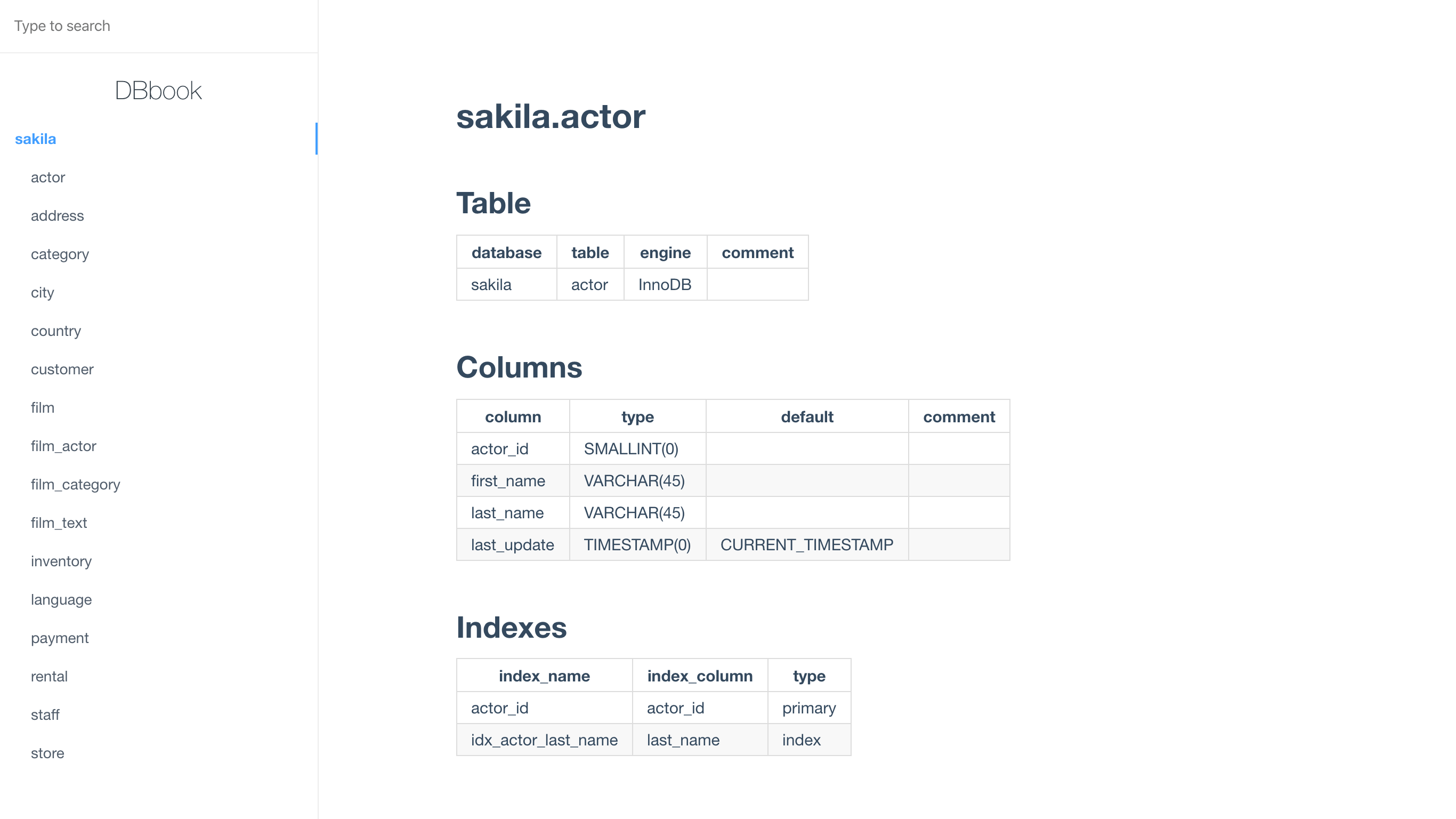Select the film table in sidebar
Screen dimensions: 1456x819
point(43,407)
